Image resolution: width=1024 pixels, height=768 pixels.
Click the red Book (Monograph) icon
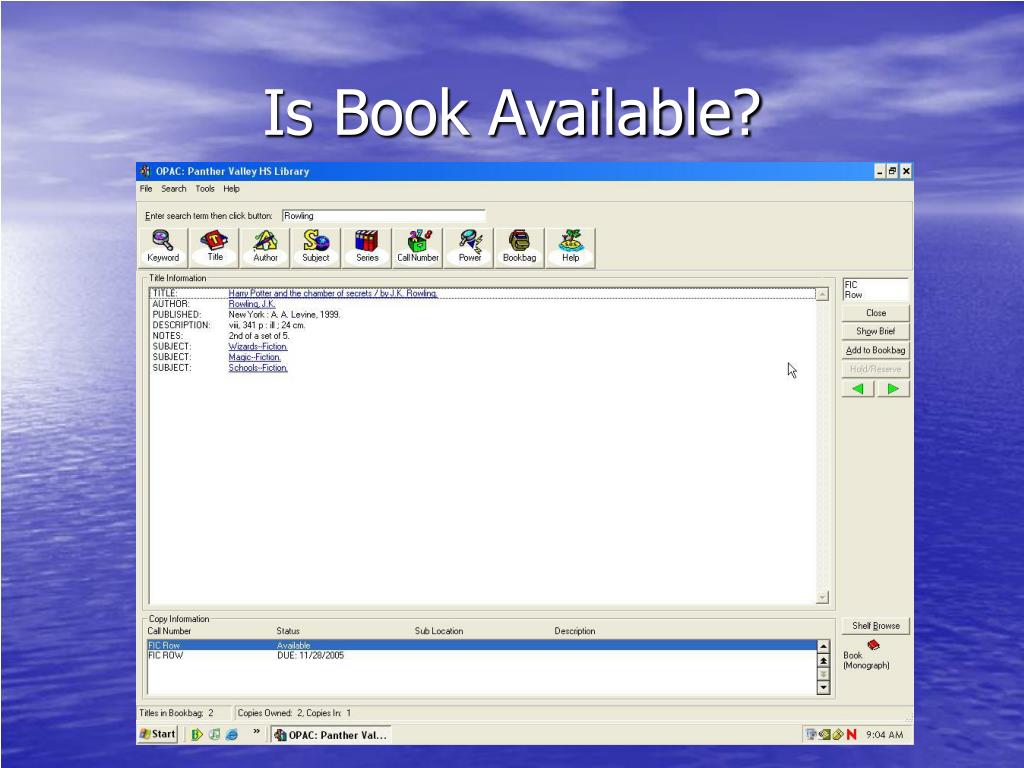873,645
